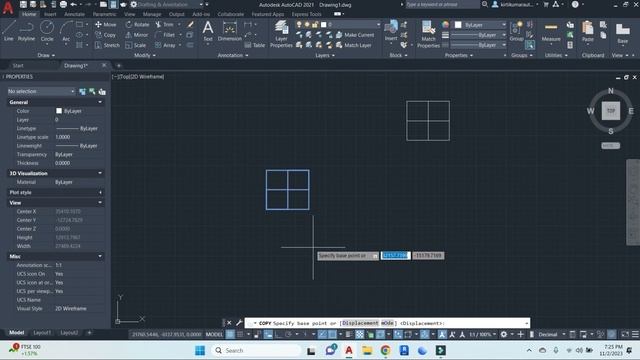Select the Line tool
This screenshot has width=640, height=360.
(9, 31)
